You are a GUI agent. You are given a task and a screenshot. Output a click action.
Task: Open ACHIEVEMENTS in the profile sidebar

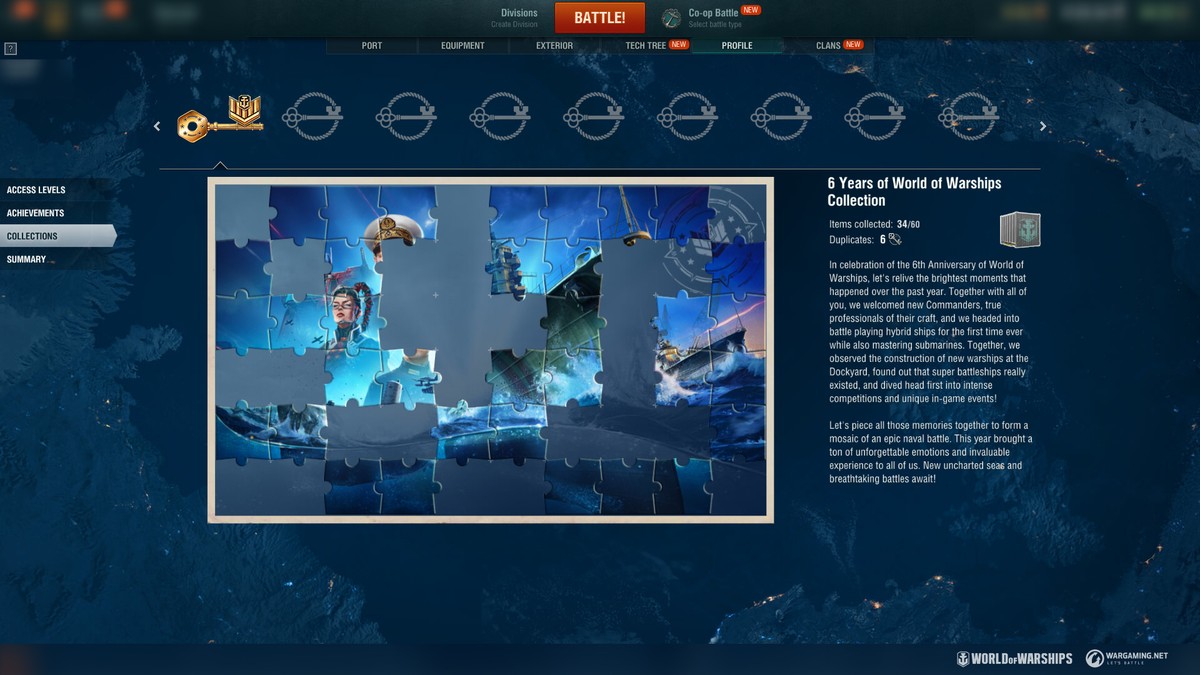[x=56, y=213]
